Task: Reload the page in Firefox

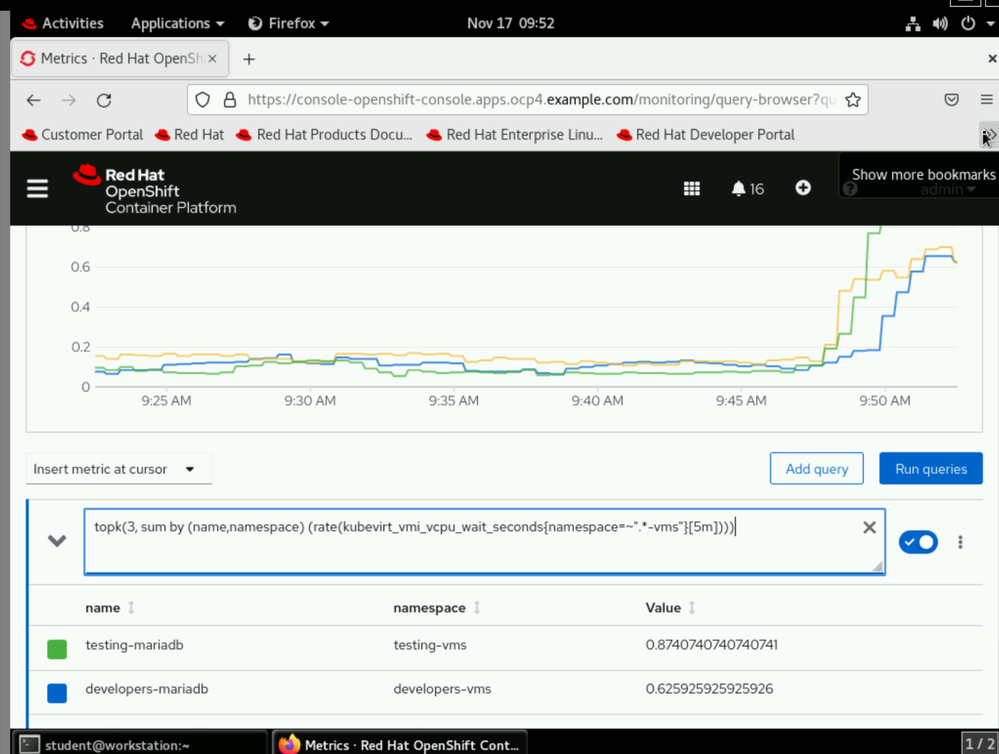Action: [x=104, y=100]
